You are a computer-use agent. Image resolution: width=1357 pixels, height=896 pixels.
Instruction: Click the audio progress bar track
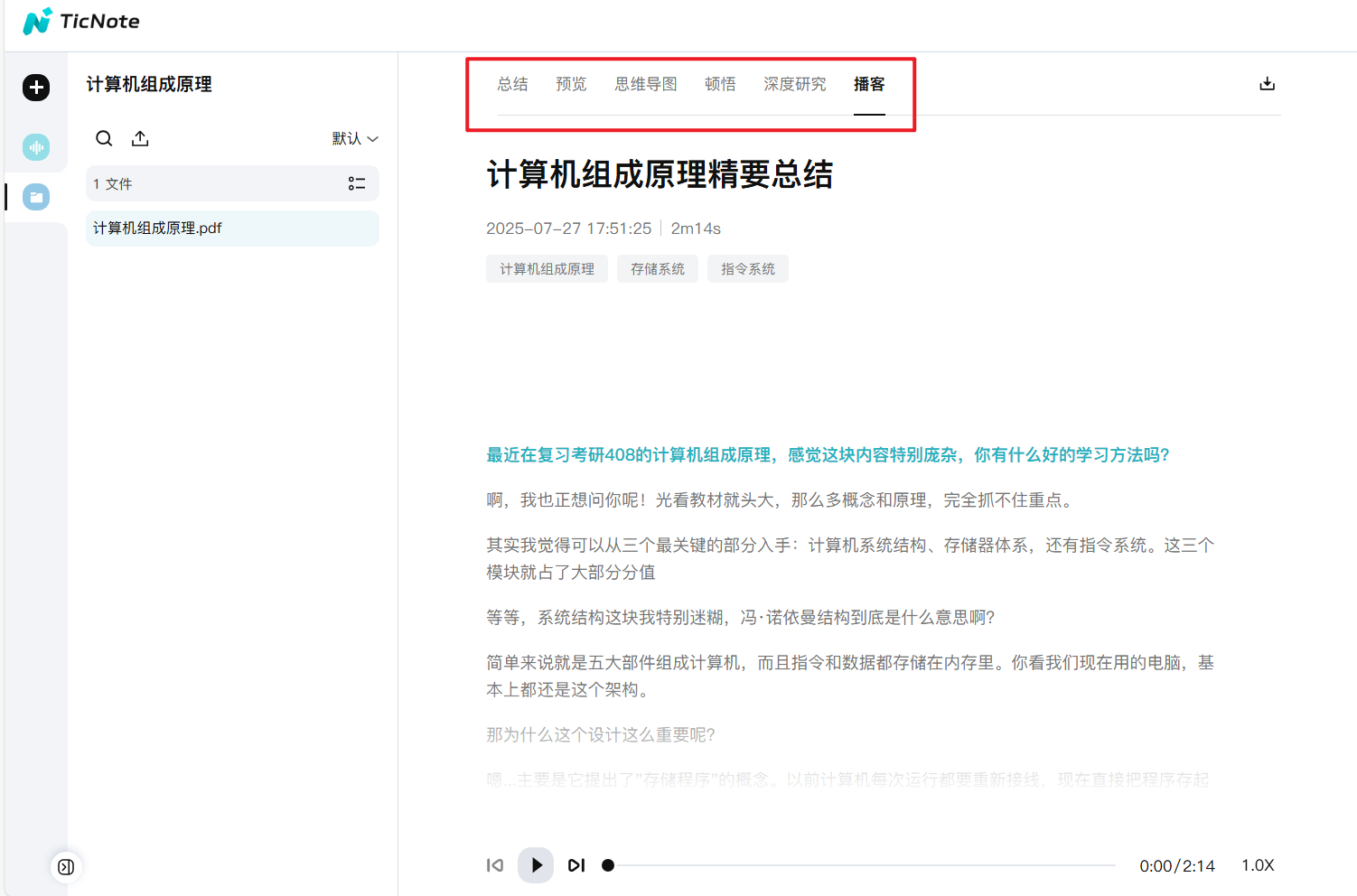[862, 865]
